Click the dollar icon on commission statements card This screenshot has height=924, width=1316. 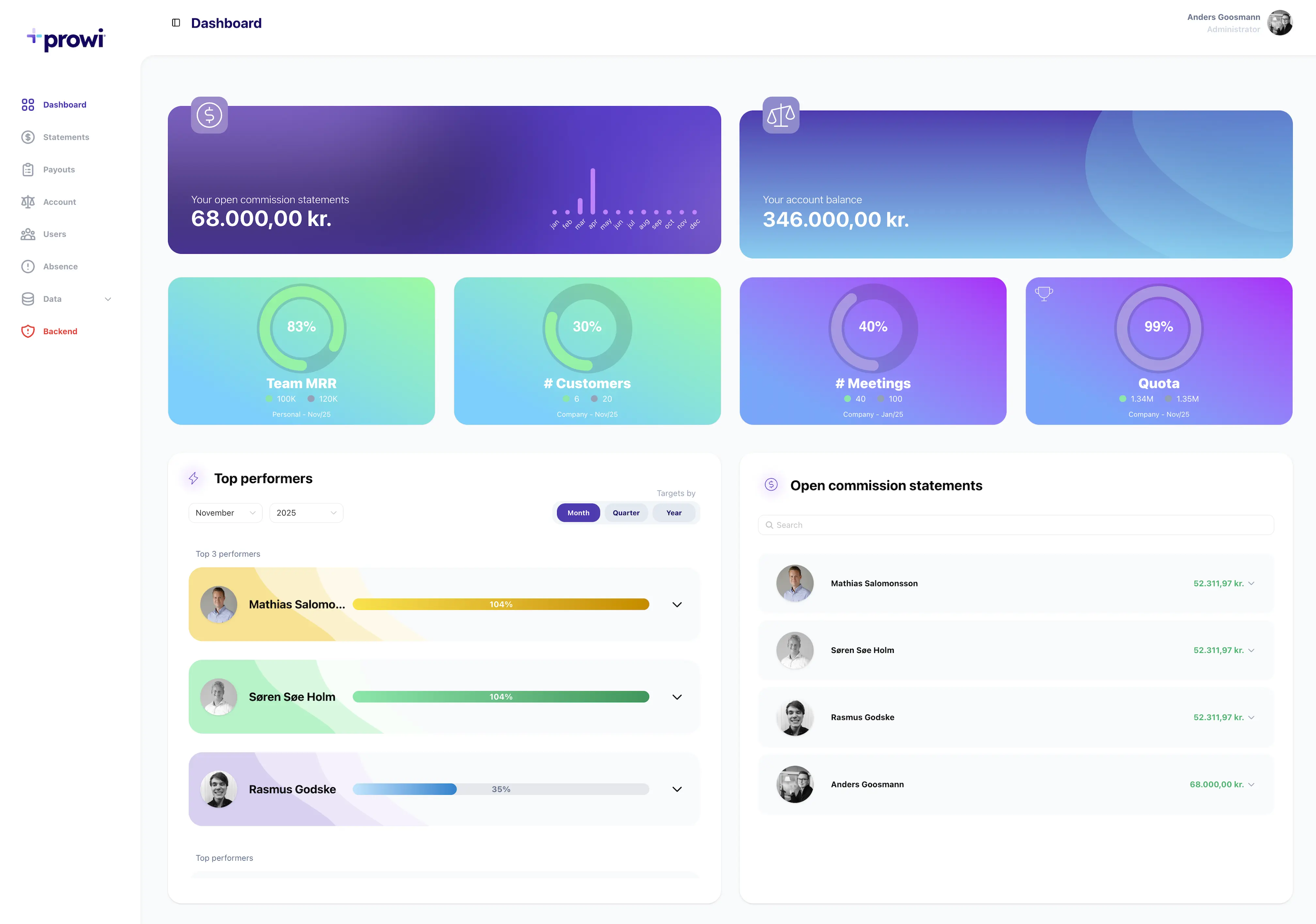[209, 115]
